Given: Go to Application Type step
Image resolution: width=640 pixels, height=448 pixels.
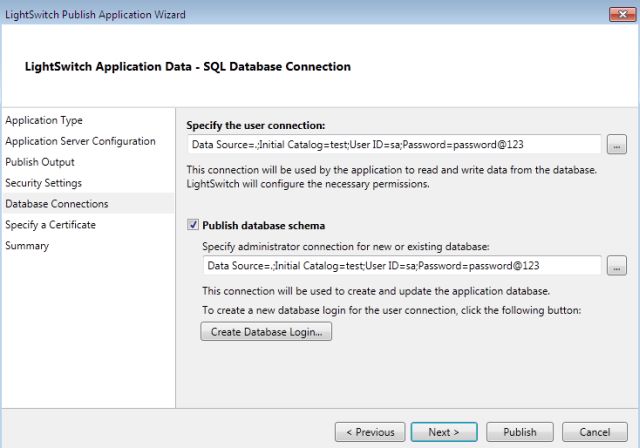Looking at the screenshot, I should (44, 120).
